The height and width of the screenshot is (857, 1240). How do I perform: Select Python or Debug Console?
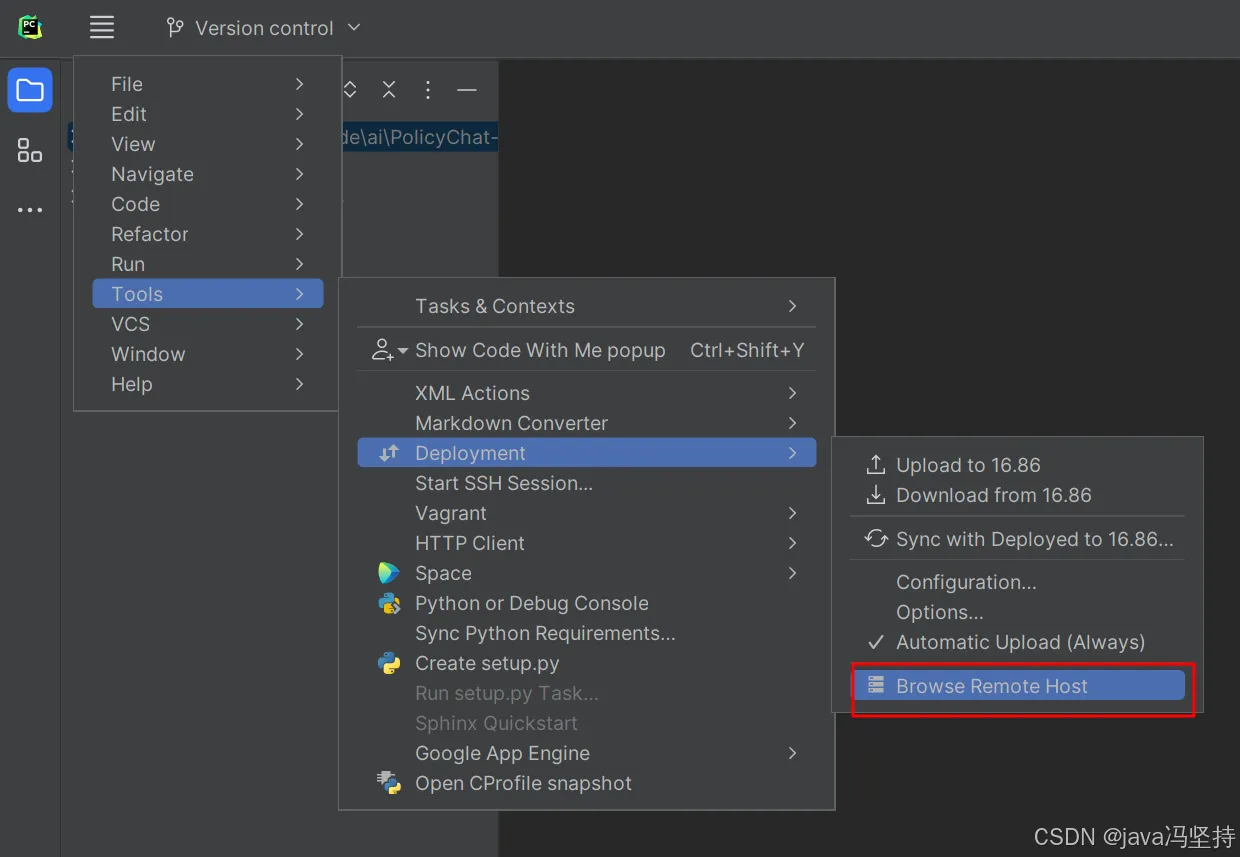531,603
